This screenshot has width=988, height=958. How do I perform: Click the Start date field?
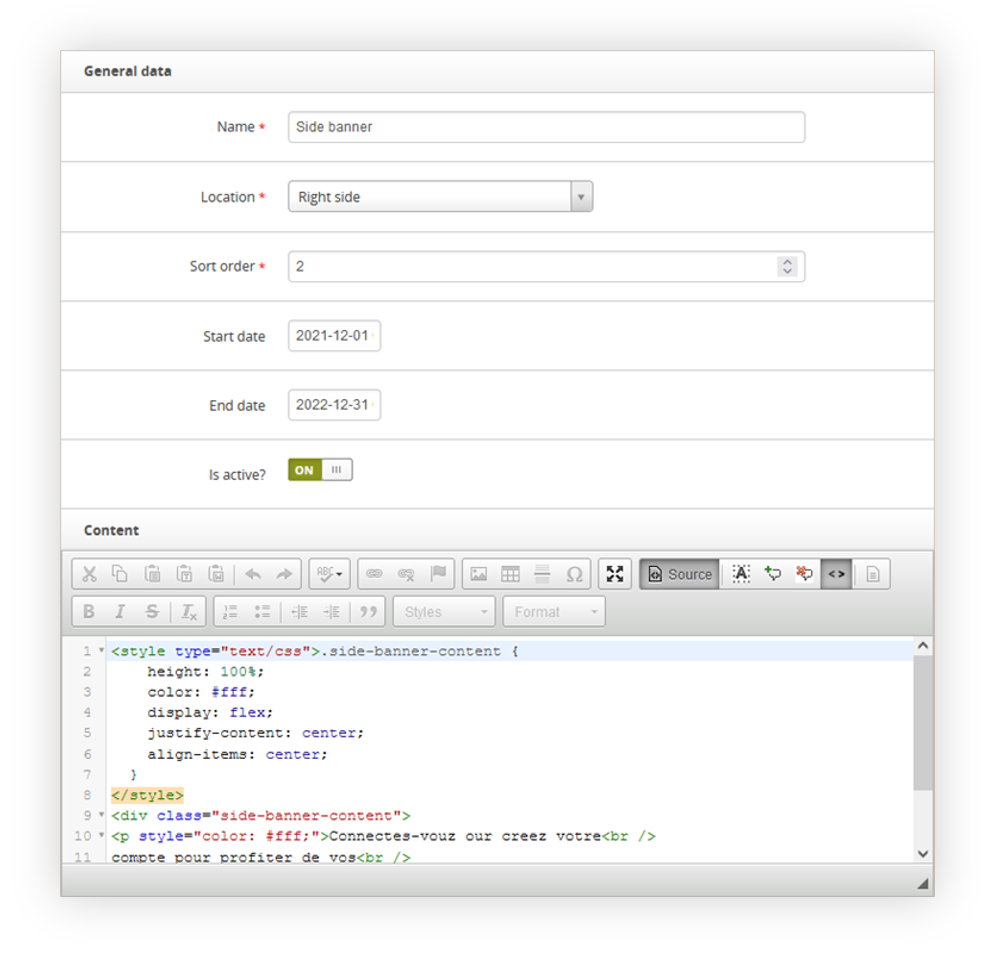pos(334,336)
